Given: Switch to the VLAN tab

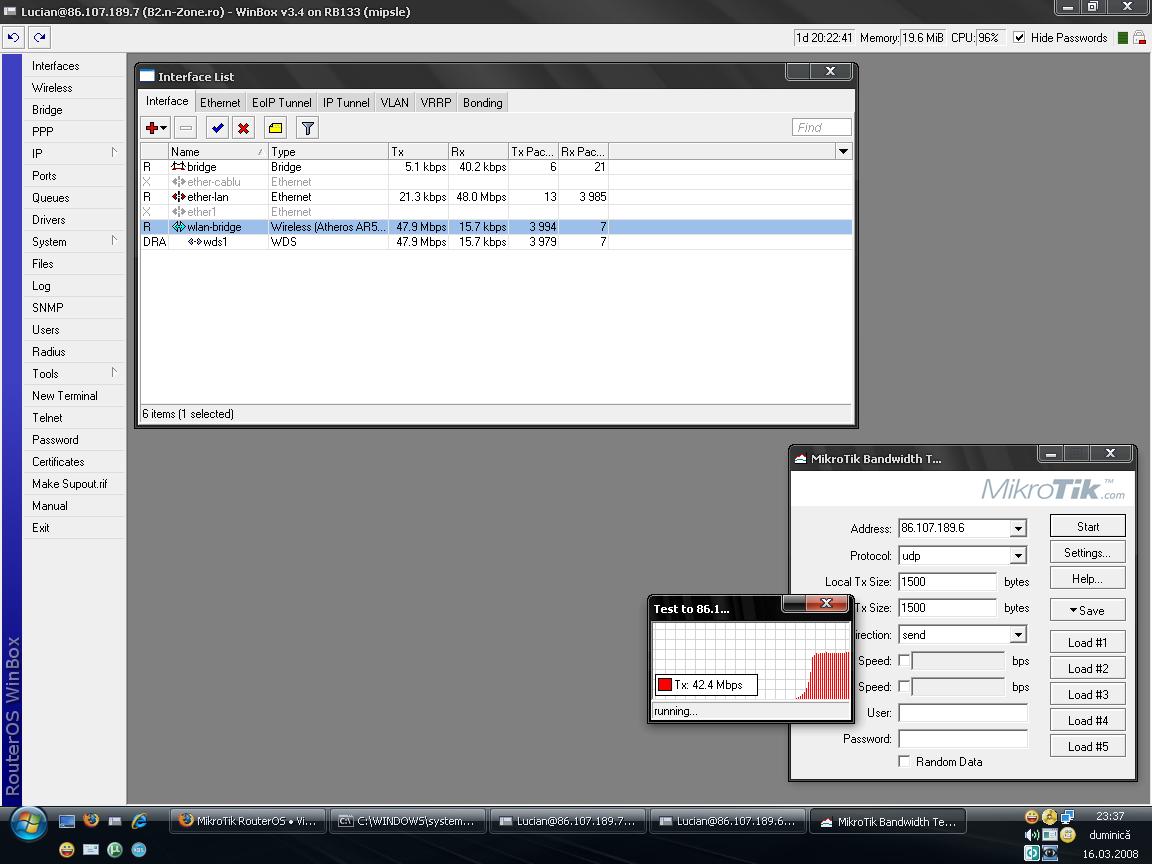Looking at the screenshot, I should pos(395,103).
